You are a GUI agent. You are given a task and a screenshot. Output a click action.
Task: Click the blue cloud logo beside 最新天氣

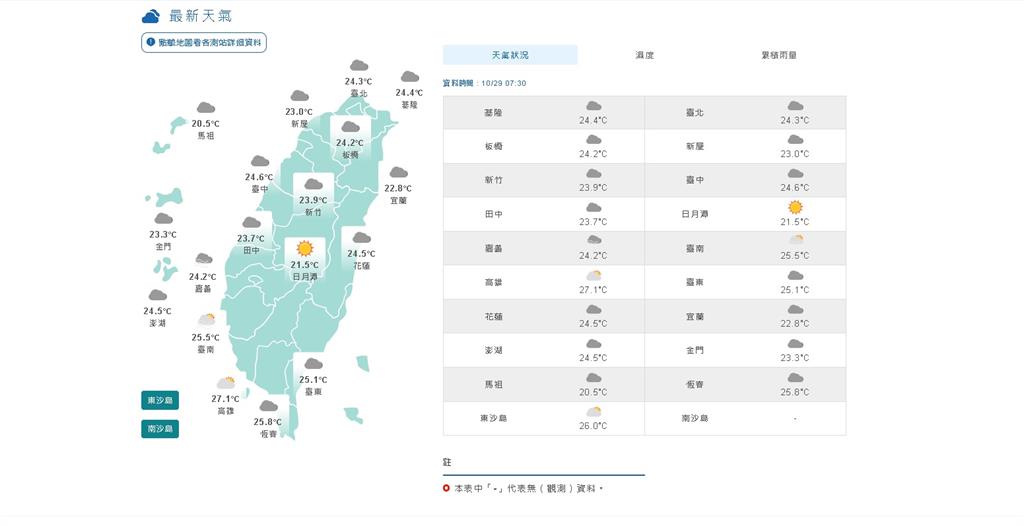point(151,16)
